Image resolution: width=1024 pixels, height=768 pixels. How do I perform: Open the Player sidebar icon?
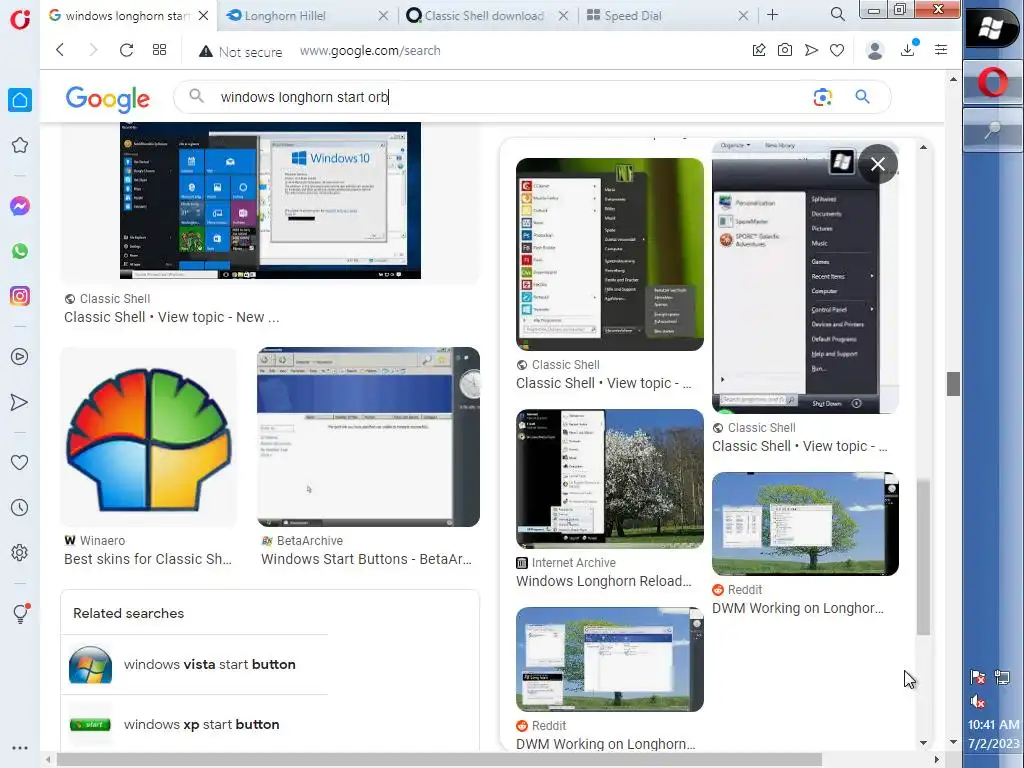pyautogui.click(x=20, y=357)
